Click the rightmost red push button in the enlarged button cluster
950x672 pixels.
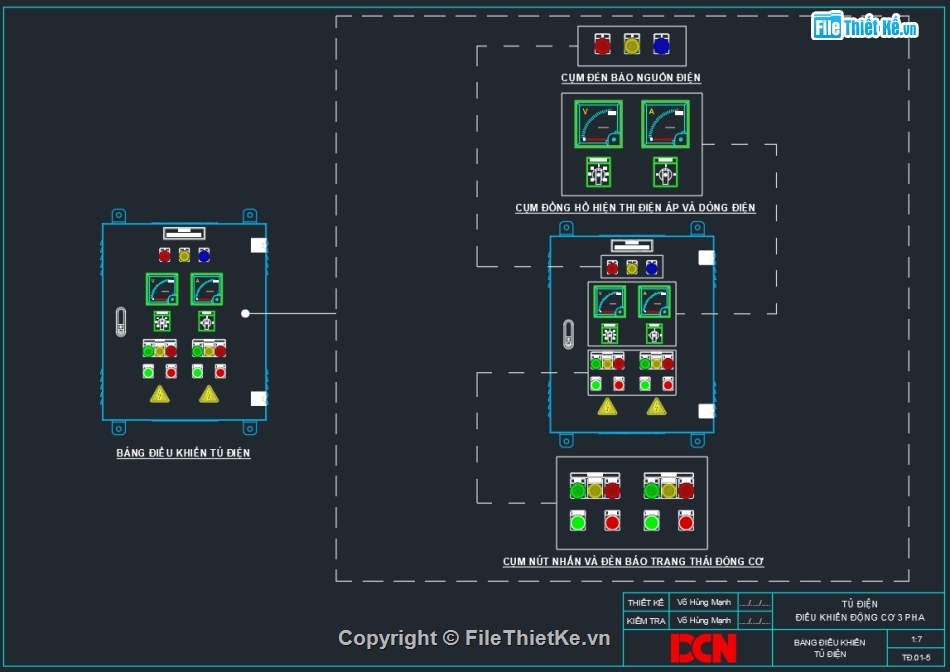686,521
